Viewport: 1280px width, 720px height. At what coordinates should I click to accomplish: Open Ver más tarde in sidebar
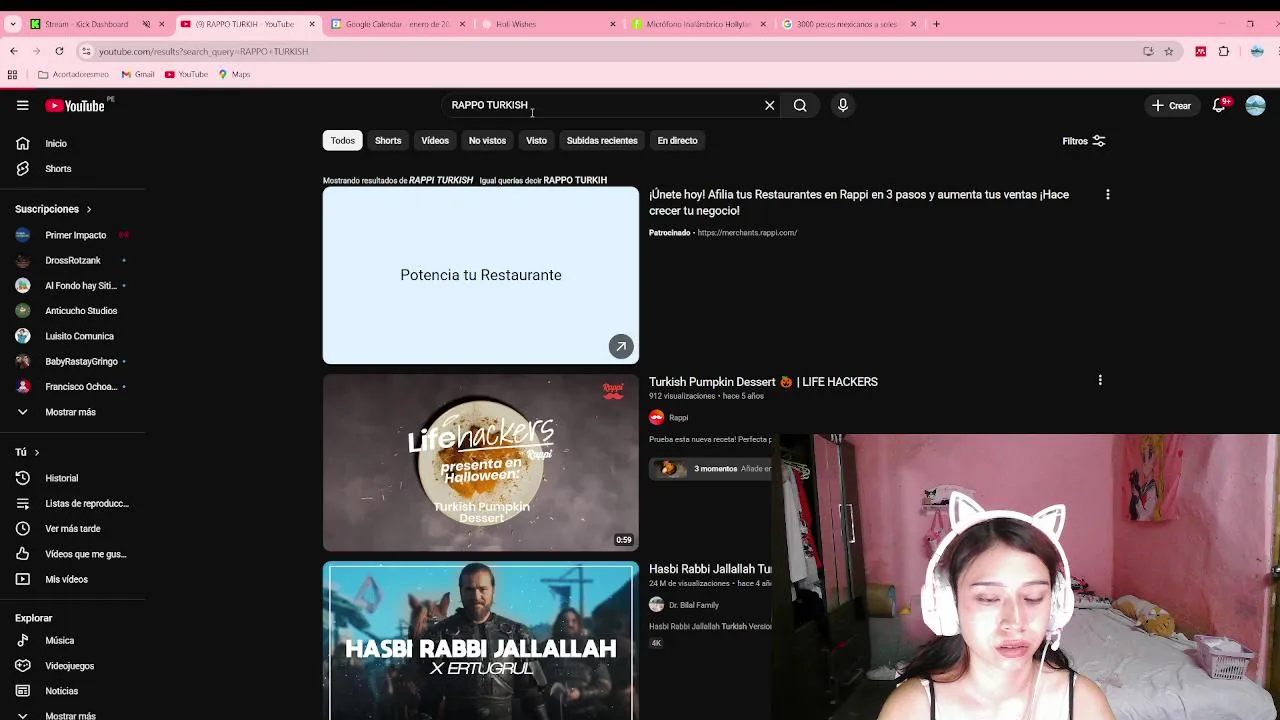click(x=72, y=529)
